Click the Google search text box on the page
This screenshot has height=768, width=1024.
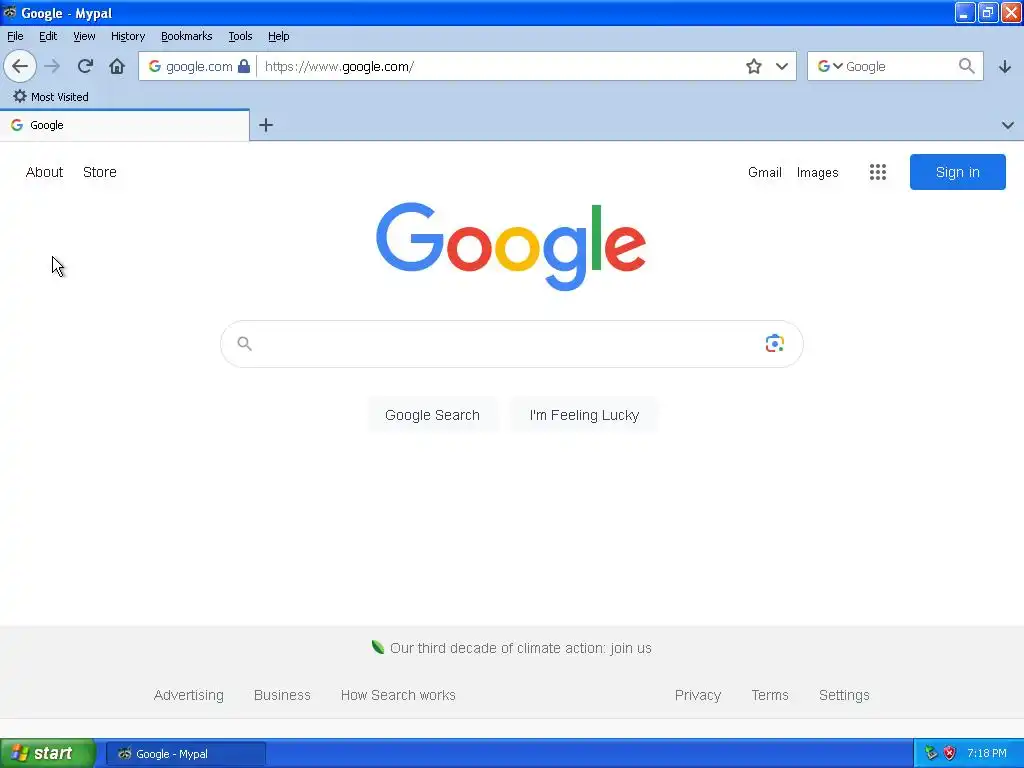coord(511,344)
